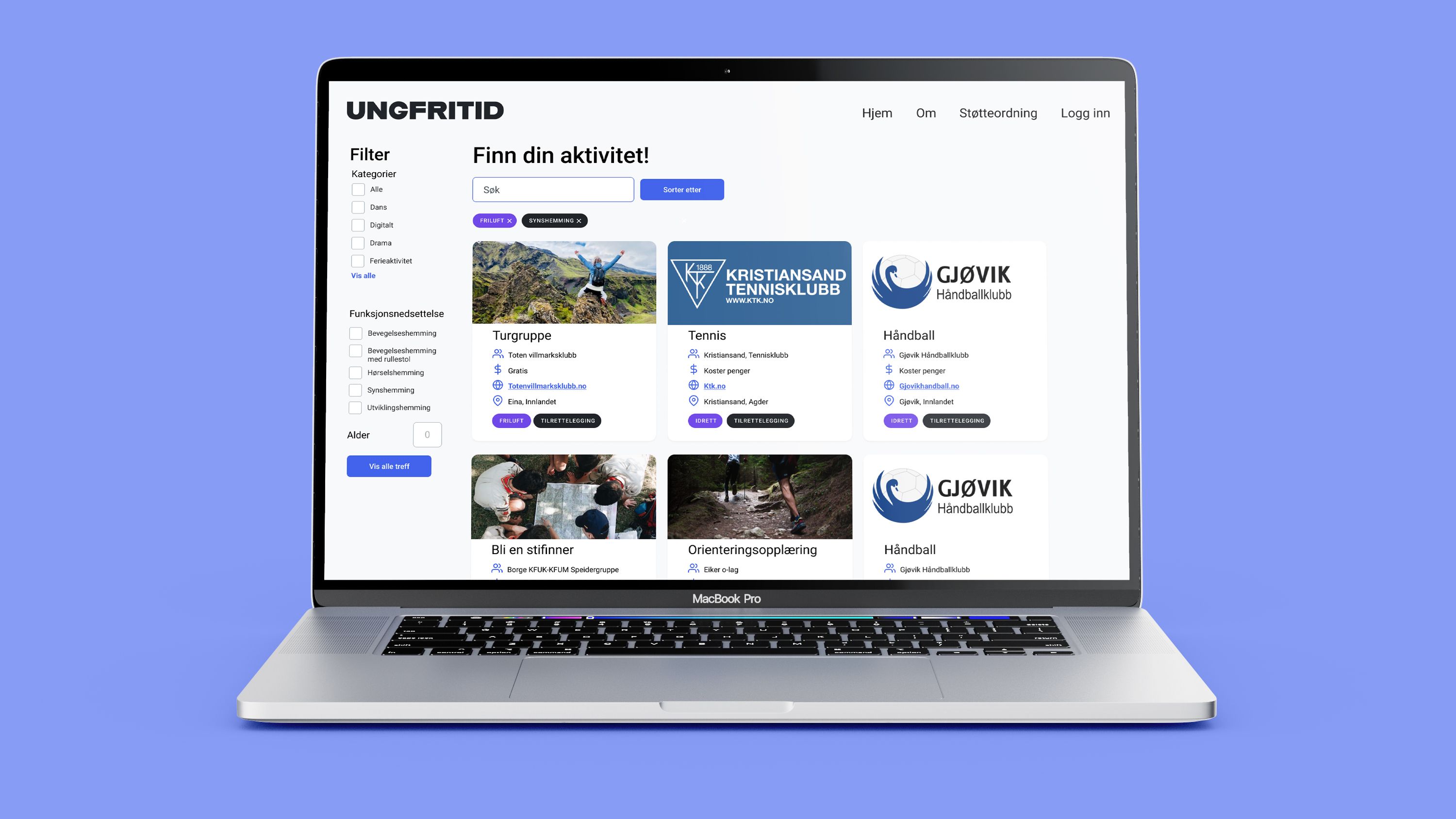
Task: Click the Logg inn button
Action: click(x=1085, y=113)
